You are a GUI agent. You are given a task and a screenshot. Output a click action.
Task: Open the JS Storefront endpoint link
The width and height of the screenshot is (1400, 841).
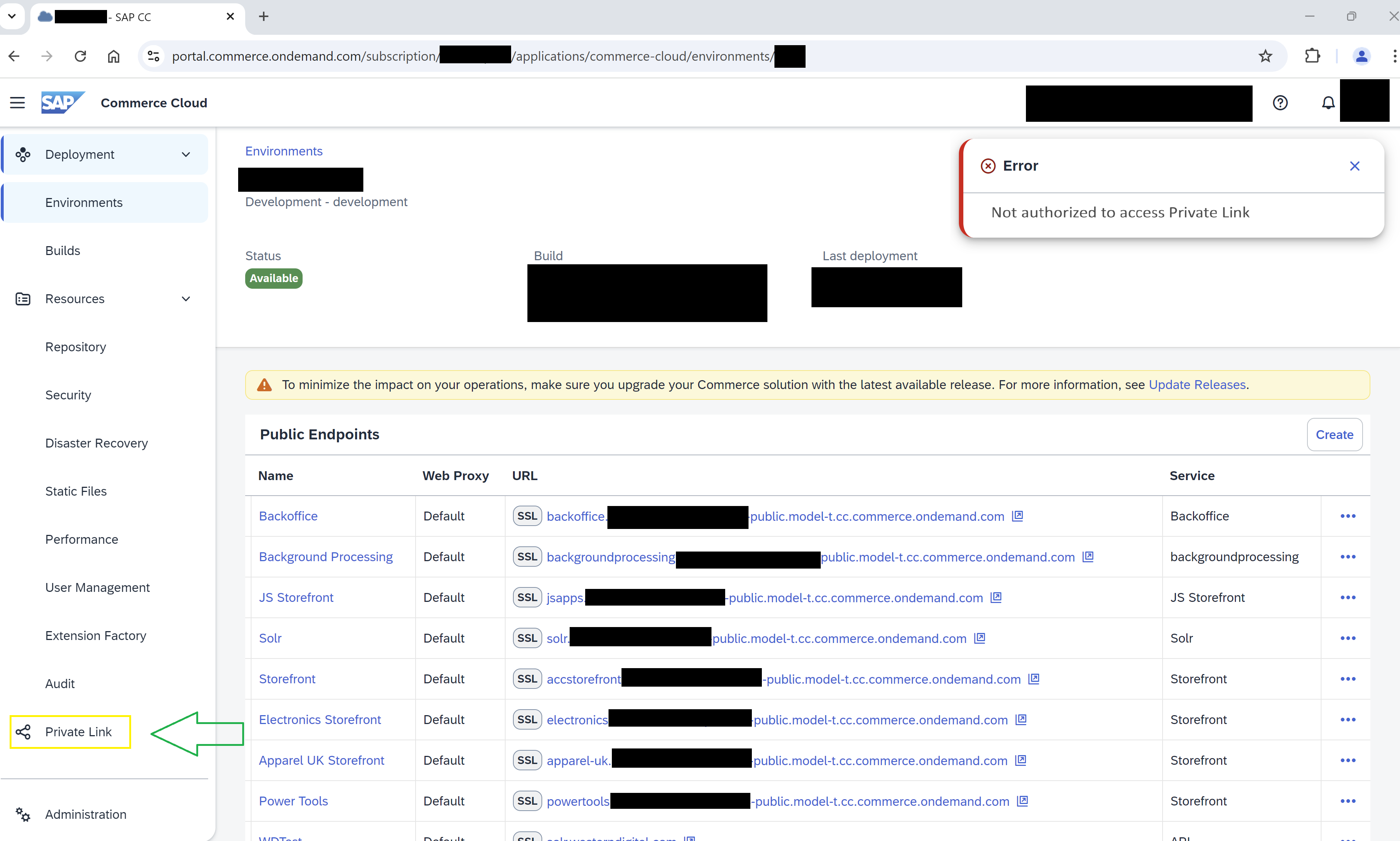pos(296,597)
